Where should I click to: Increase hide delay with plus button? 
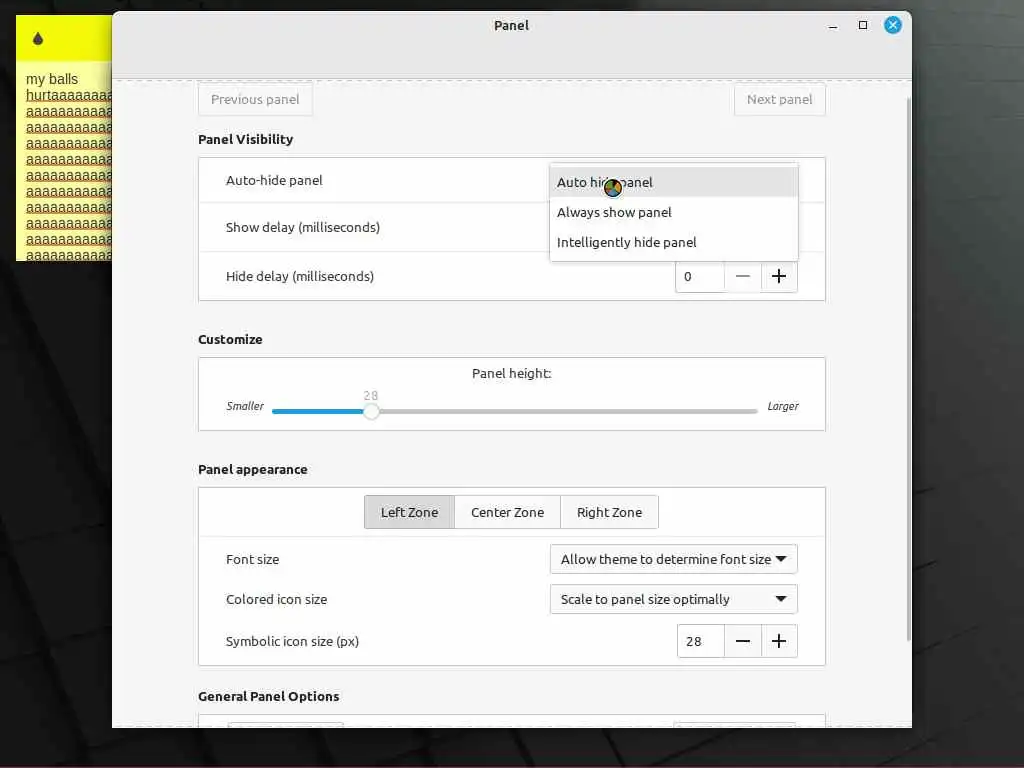pyautogui.click(x=779, y=277)
